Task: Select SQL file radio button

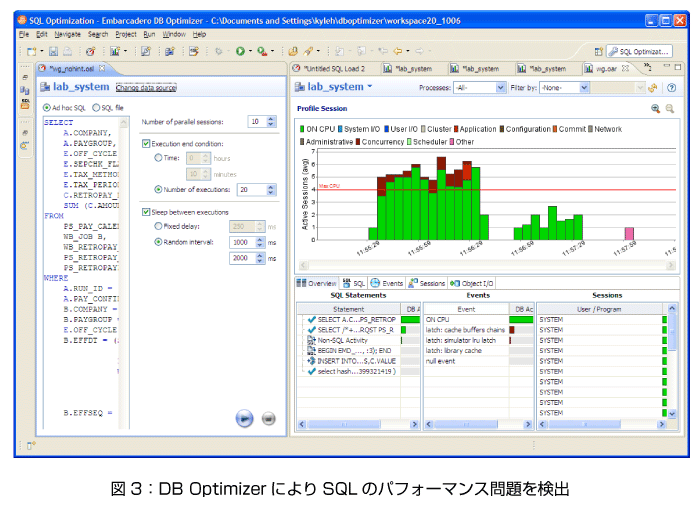Action: pyautogui.click(x=96, y=108)
